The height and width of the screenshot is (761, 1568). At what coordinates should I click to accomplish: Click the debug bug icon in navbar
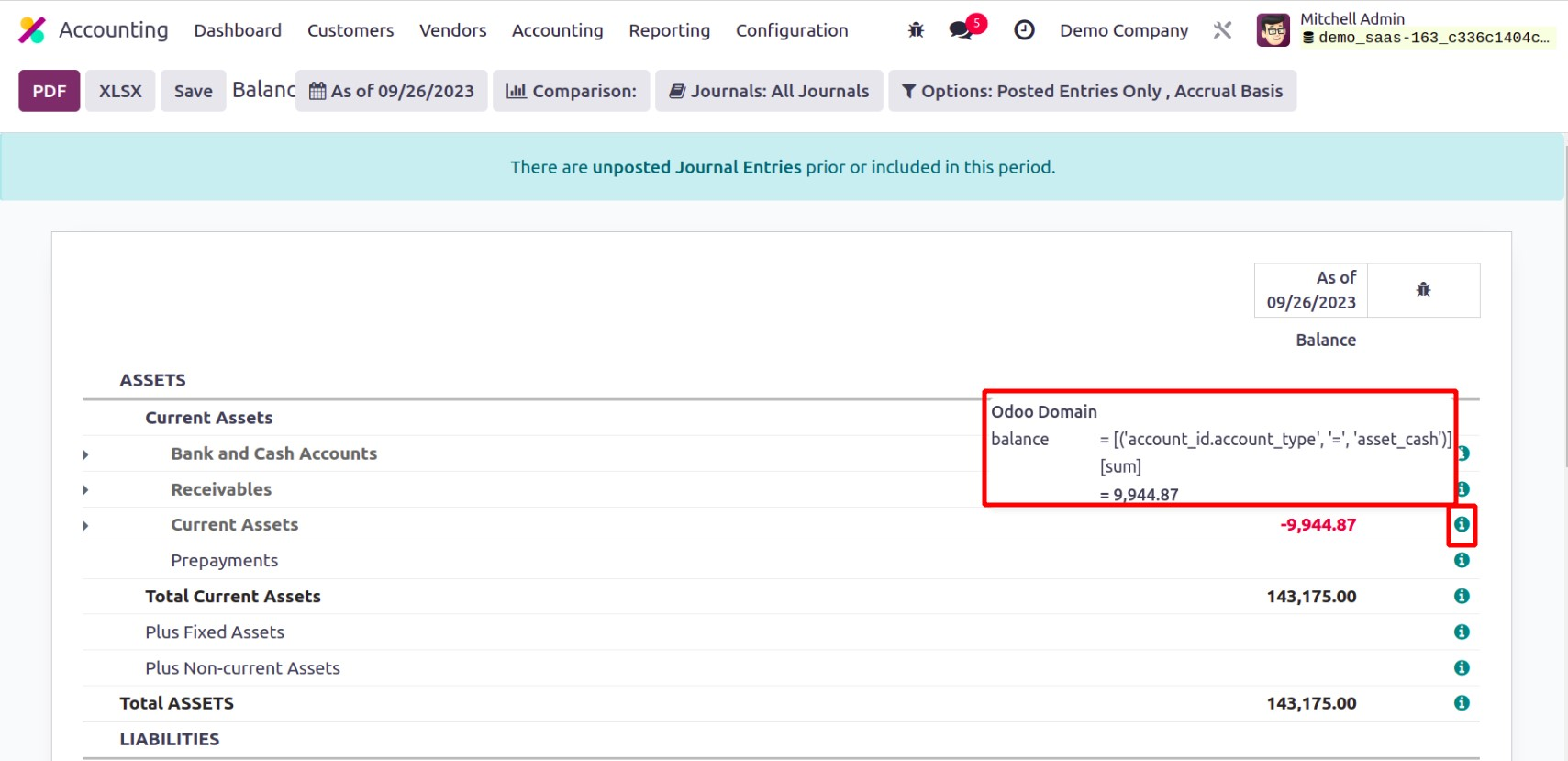(x=916, y=30)
